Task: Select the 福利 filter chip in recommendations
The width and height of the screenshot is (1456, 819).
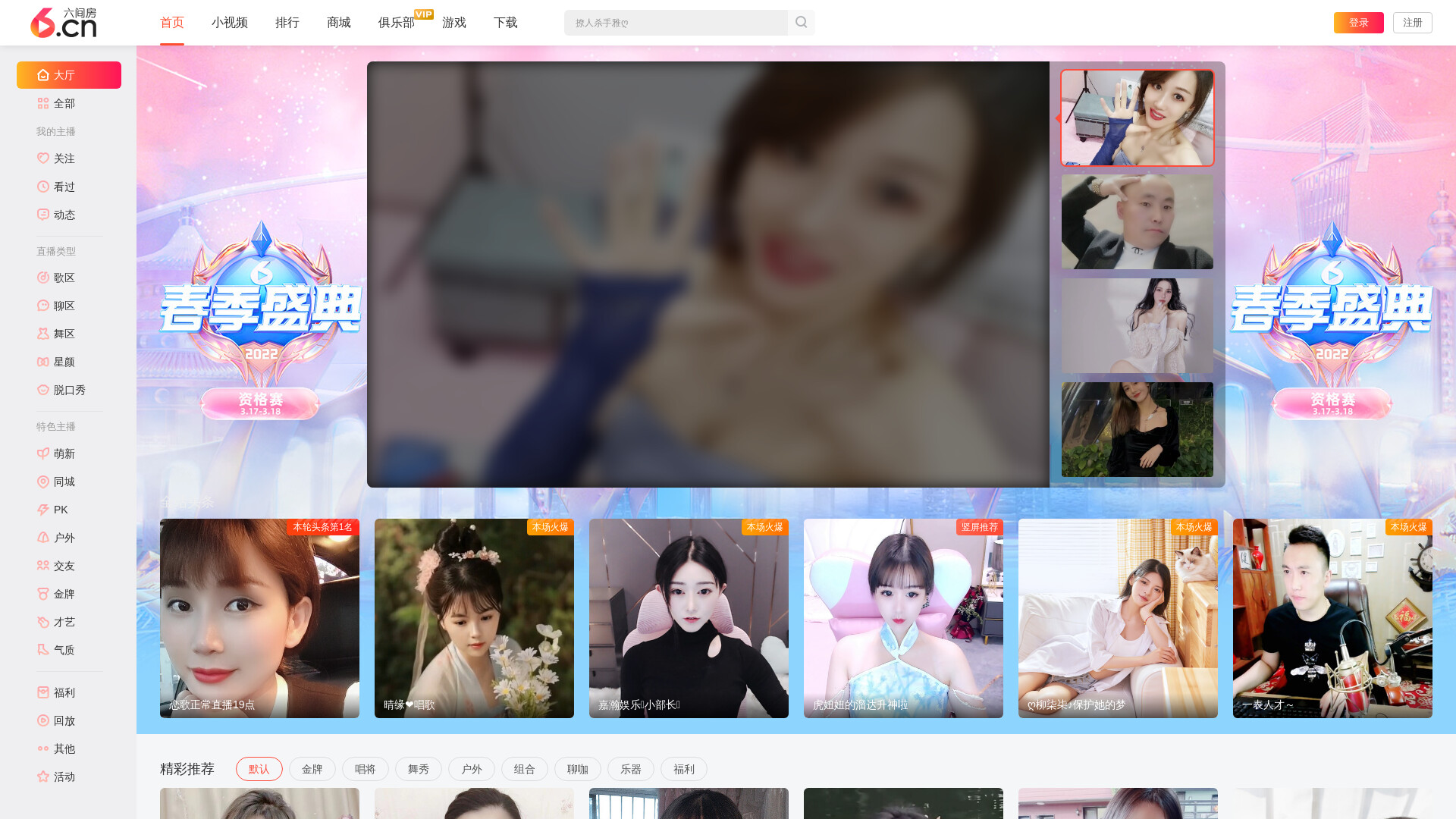Action: coord(684,769)
